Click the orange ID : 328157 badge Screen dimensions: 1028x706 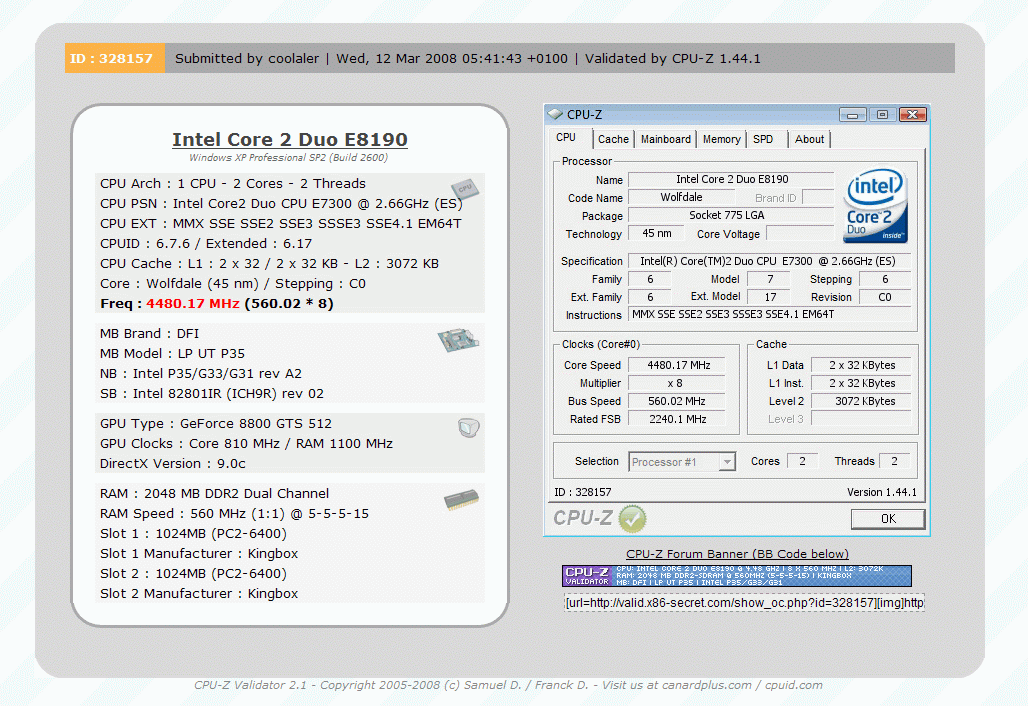(115, 58)
